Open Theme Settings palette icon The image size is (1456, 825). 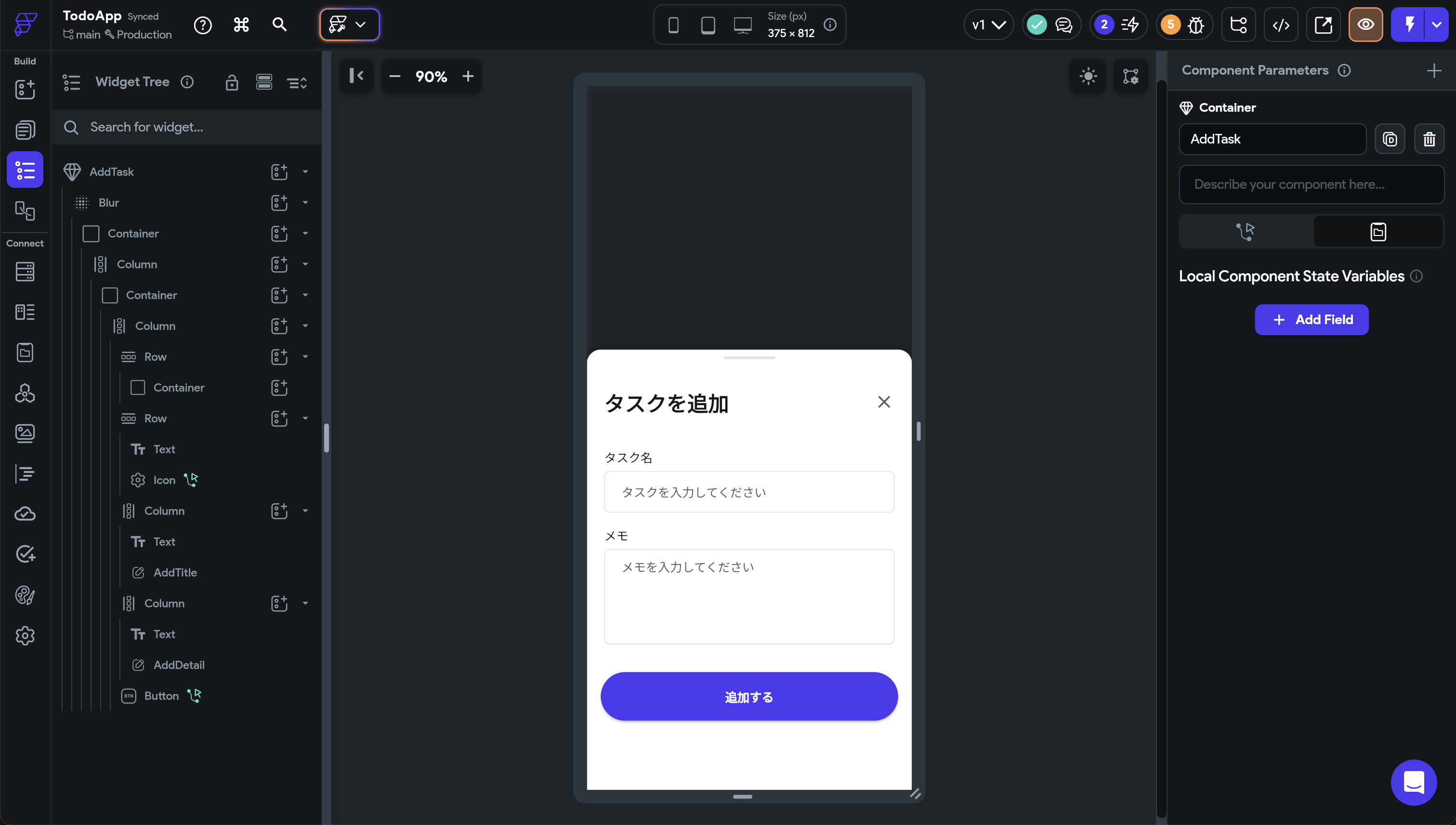25,595
